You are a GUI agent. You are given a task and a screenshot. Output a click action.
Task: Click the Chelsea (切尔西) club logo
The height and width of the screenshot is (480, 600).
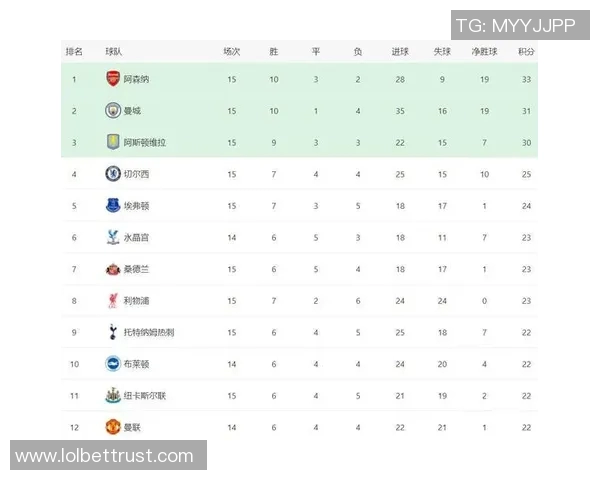point(113,174)
